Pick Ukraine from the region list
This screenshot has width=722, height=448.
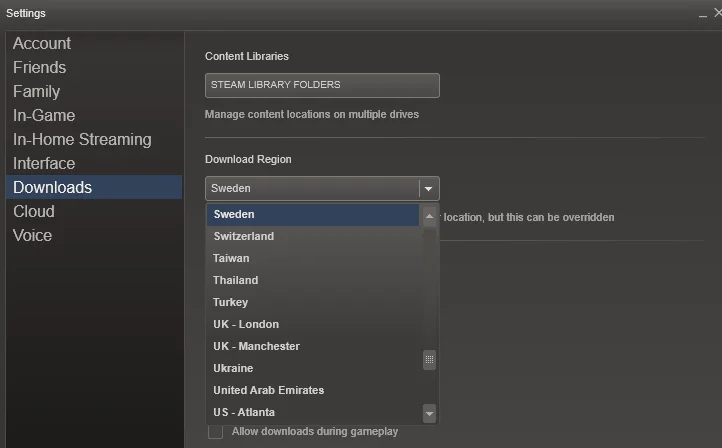[313, 368]
